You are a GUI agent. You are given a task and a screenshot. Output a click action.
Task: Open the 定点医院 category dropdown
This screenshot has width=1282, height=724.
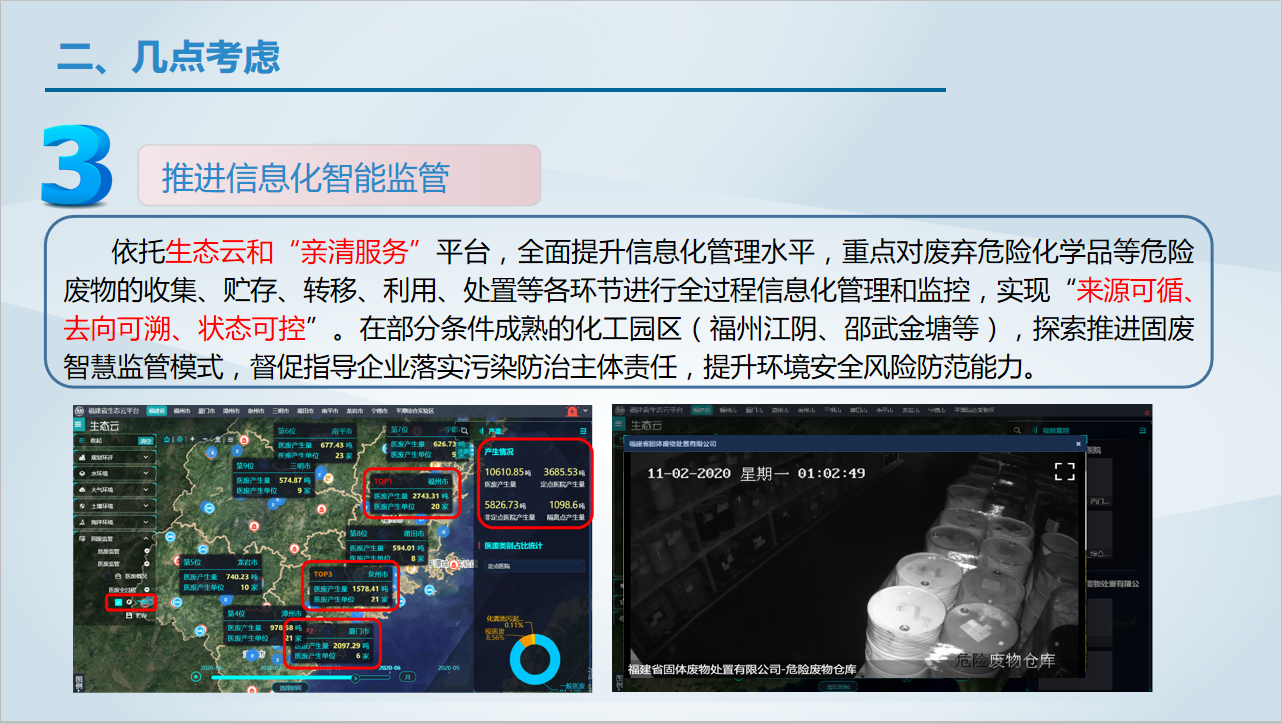[533, 566]
